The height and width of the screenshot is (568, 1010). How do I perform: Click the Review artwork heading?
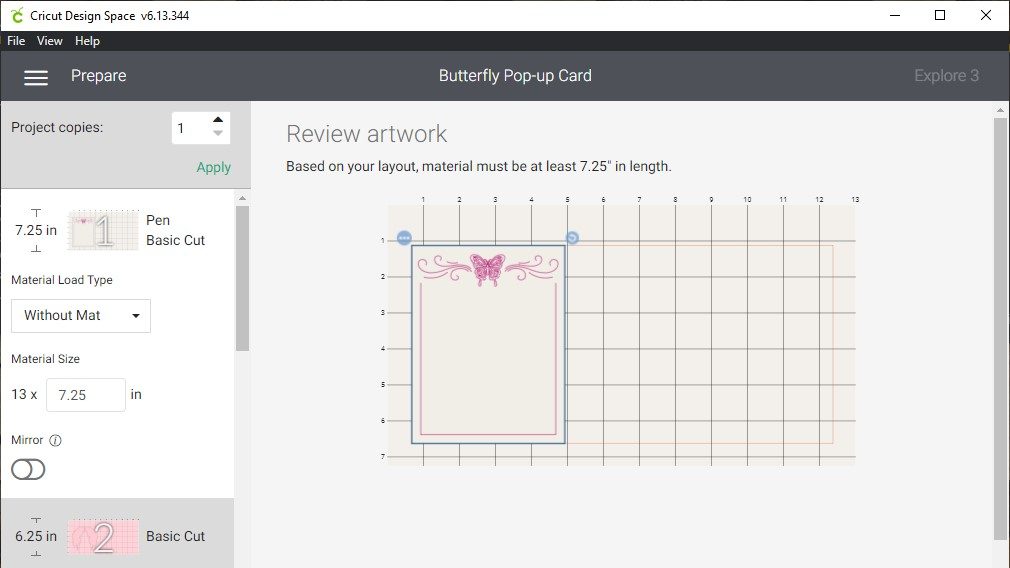point(367,134)
